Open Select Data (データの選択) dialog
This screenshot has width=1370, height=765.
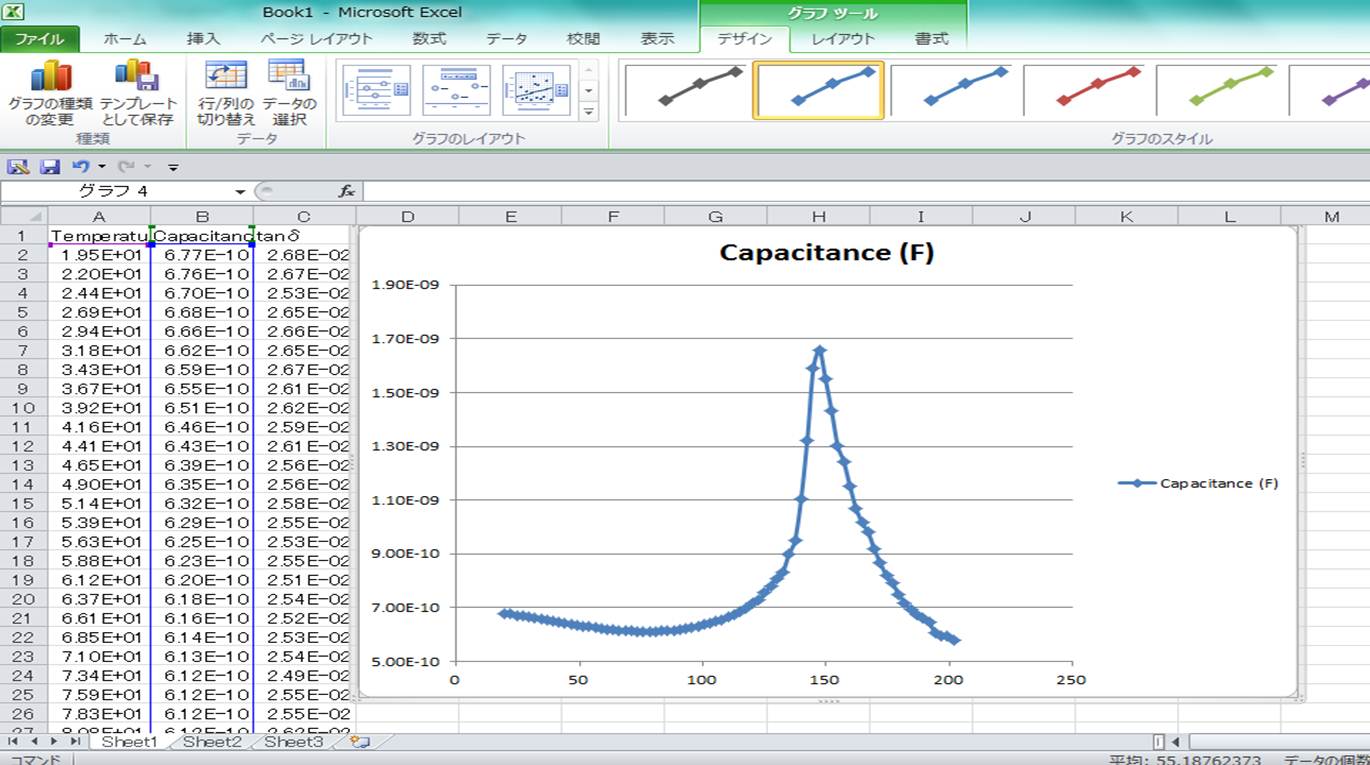click(x=289, y=92)
